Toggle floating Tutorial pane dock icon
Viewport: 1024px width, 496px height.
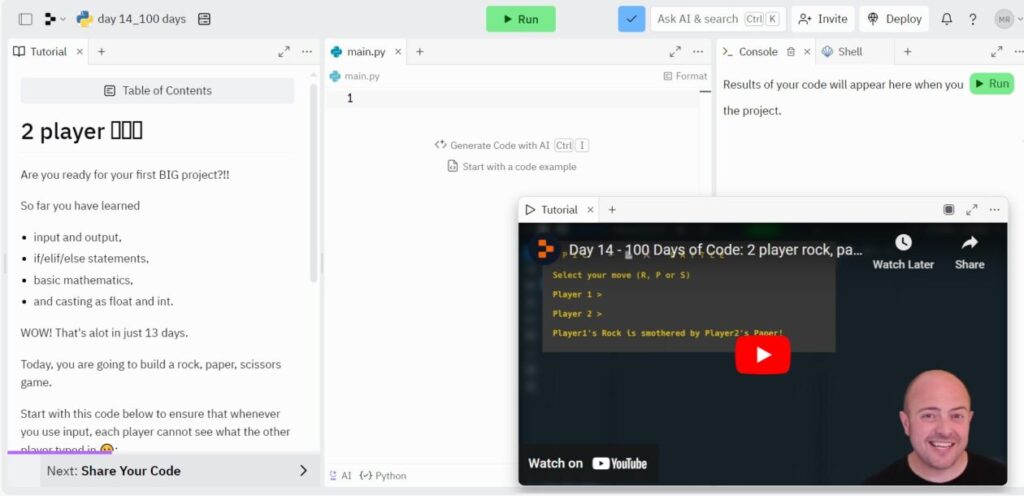(948, 210)
